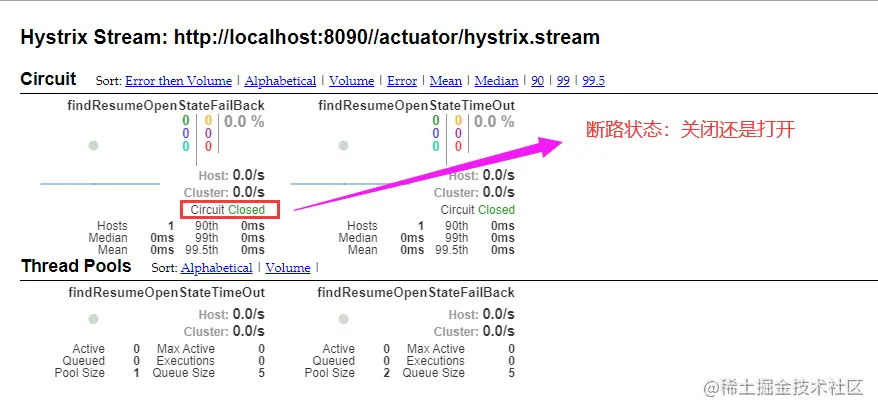Click Max Active value in FailBack thread pool
The width and height of the screenshot is (878, 412).
[511, 349]
